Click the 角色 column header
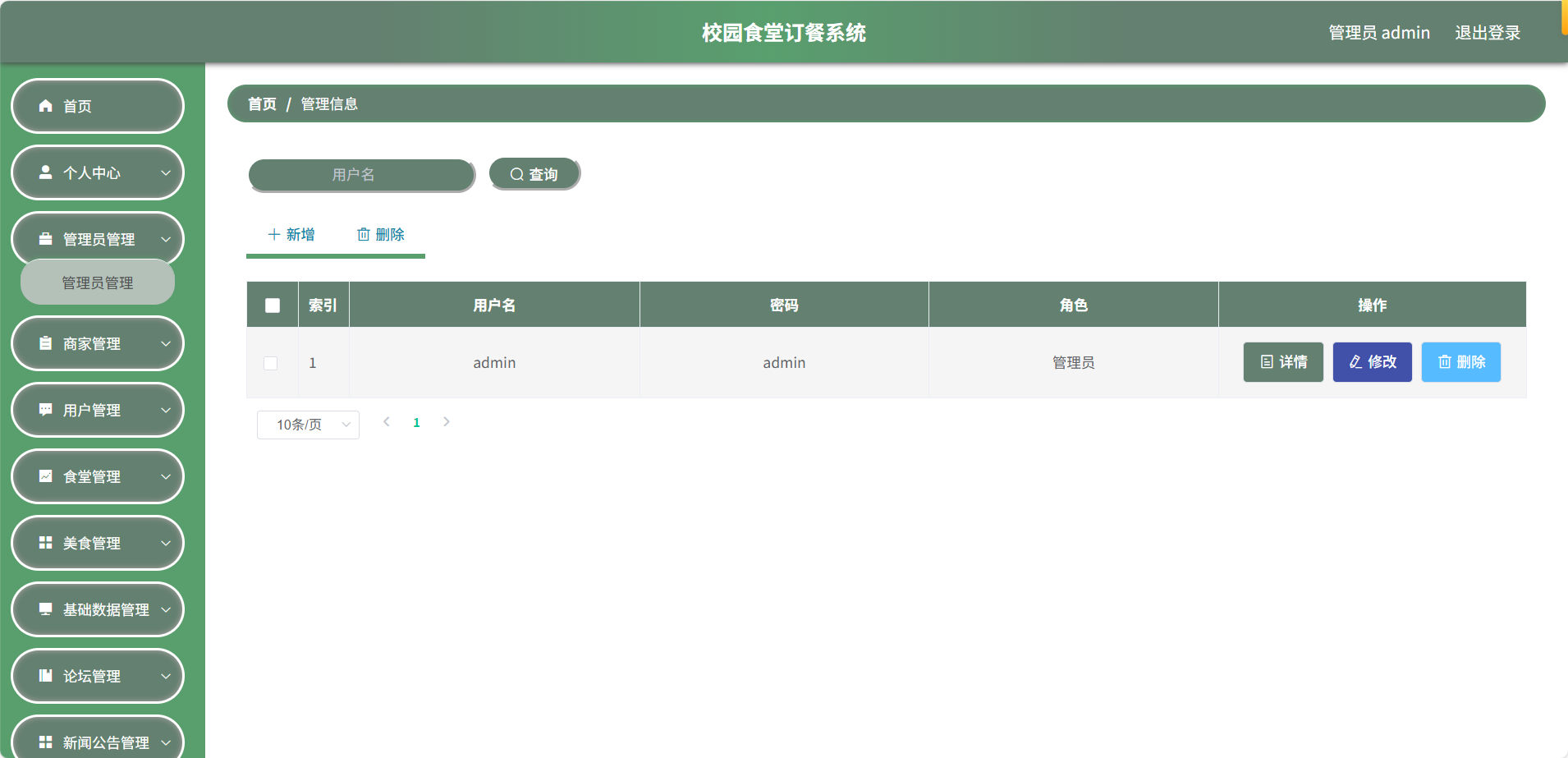The width and height of the screenshot is (1568, 758). tap(1074, 305)
